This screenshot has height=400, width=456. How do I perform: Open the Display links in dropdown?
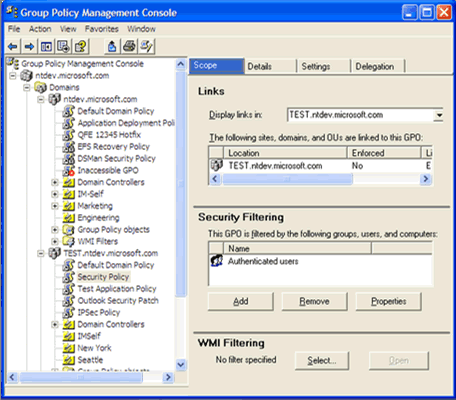[x=439, y=115]
